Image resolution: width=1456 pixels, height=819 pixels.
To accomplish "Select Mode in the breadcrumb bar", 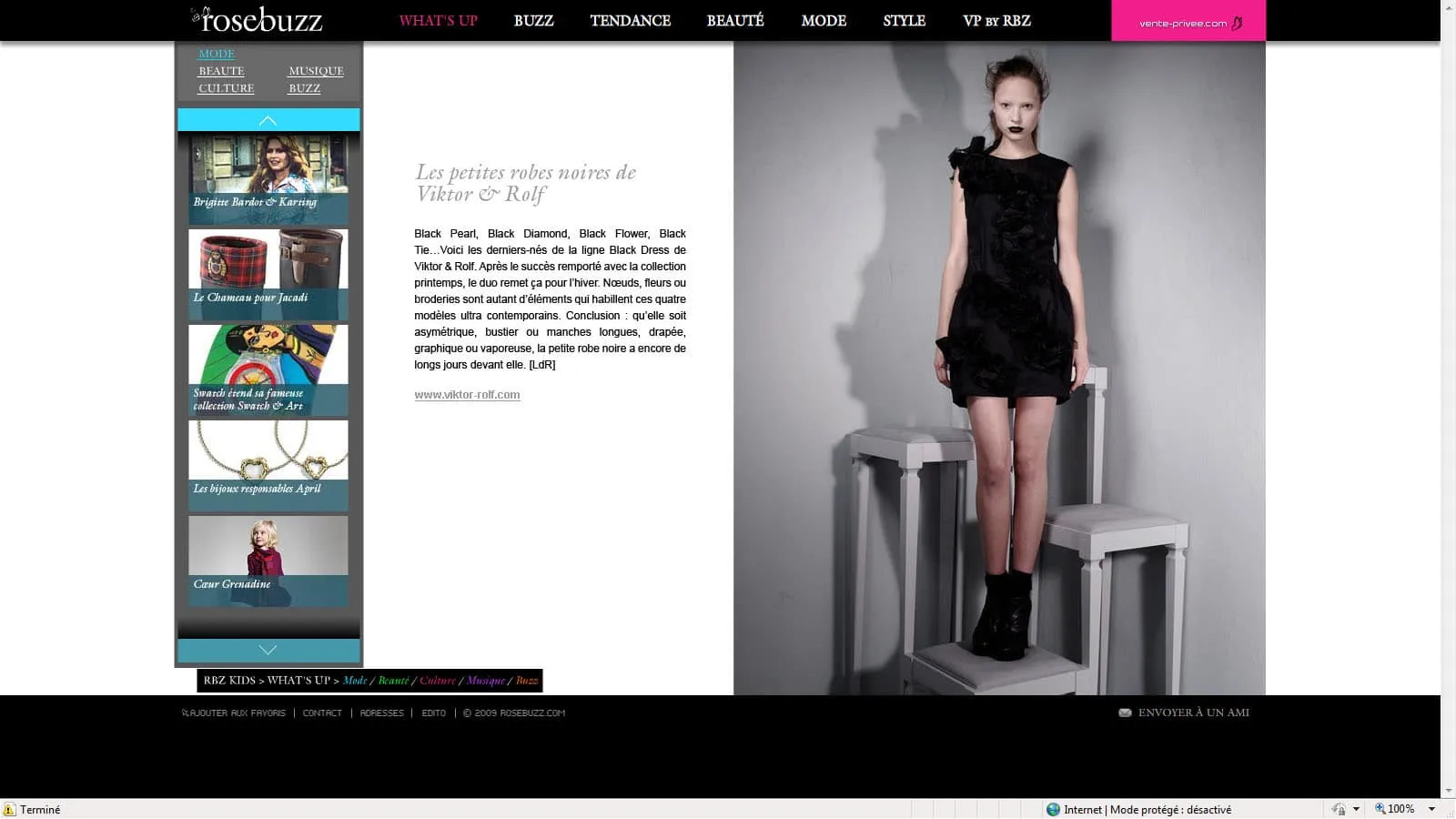I will click(x=355, y=681).
